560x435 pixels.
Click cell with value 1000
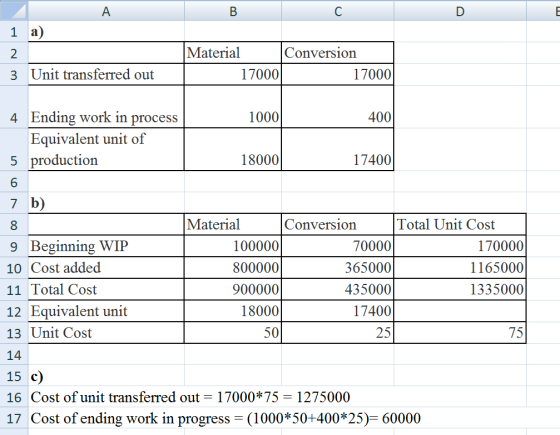point(233,106)
